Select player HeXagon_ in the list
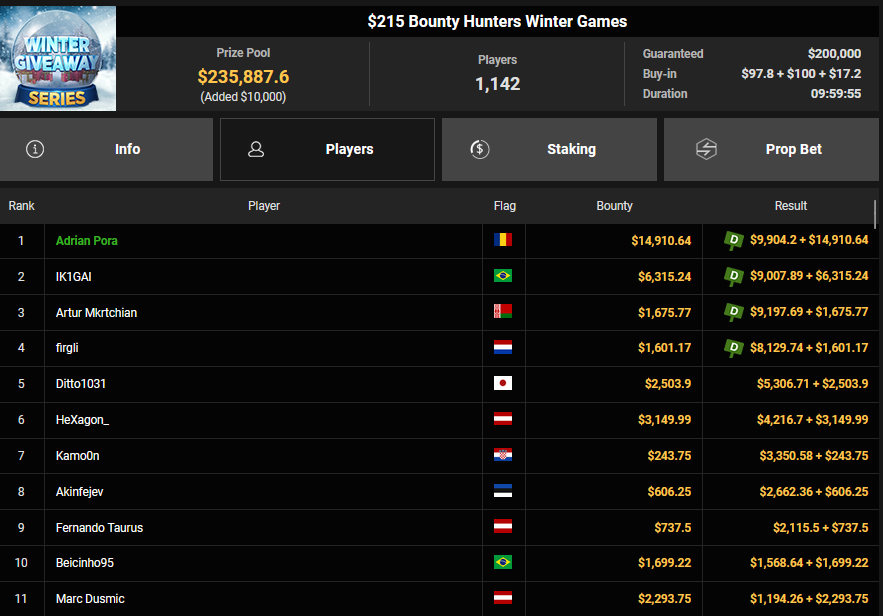Image resolution: width=883 pixels, height=616 pixels. (x=82, y=420)
